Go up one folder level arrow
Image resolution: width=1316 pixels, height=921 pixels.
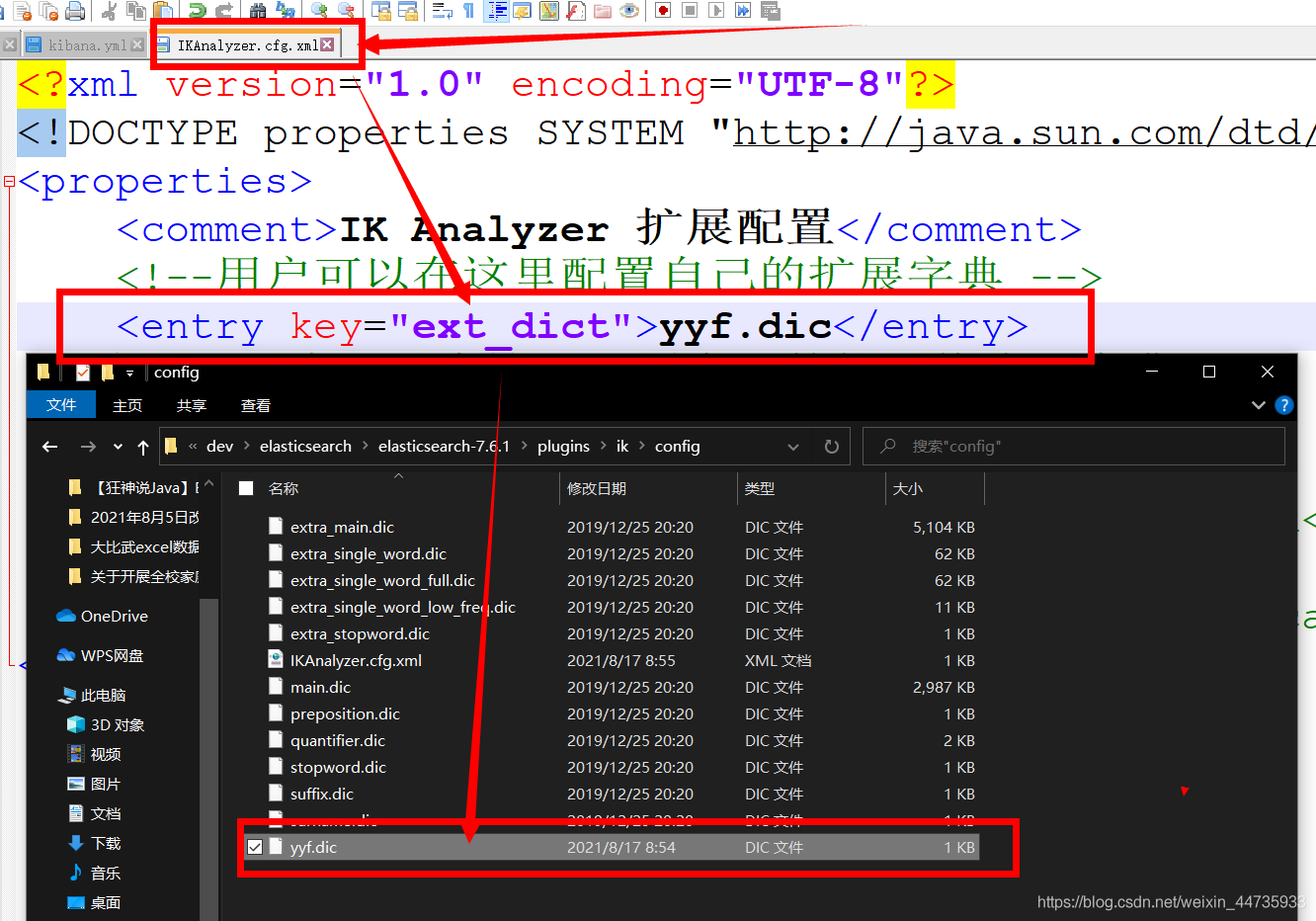coord(143,447)
